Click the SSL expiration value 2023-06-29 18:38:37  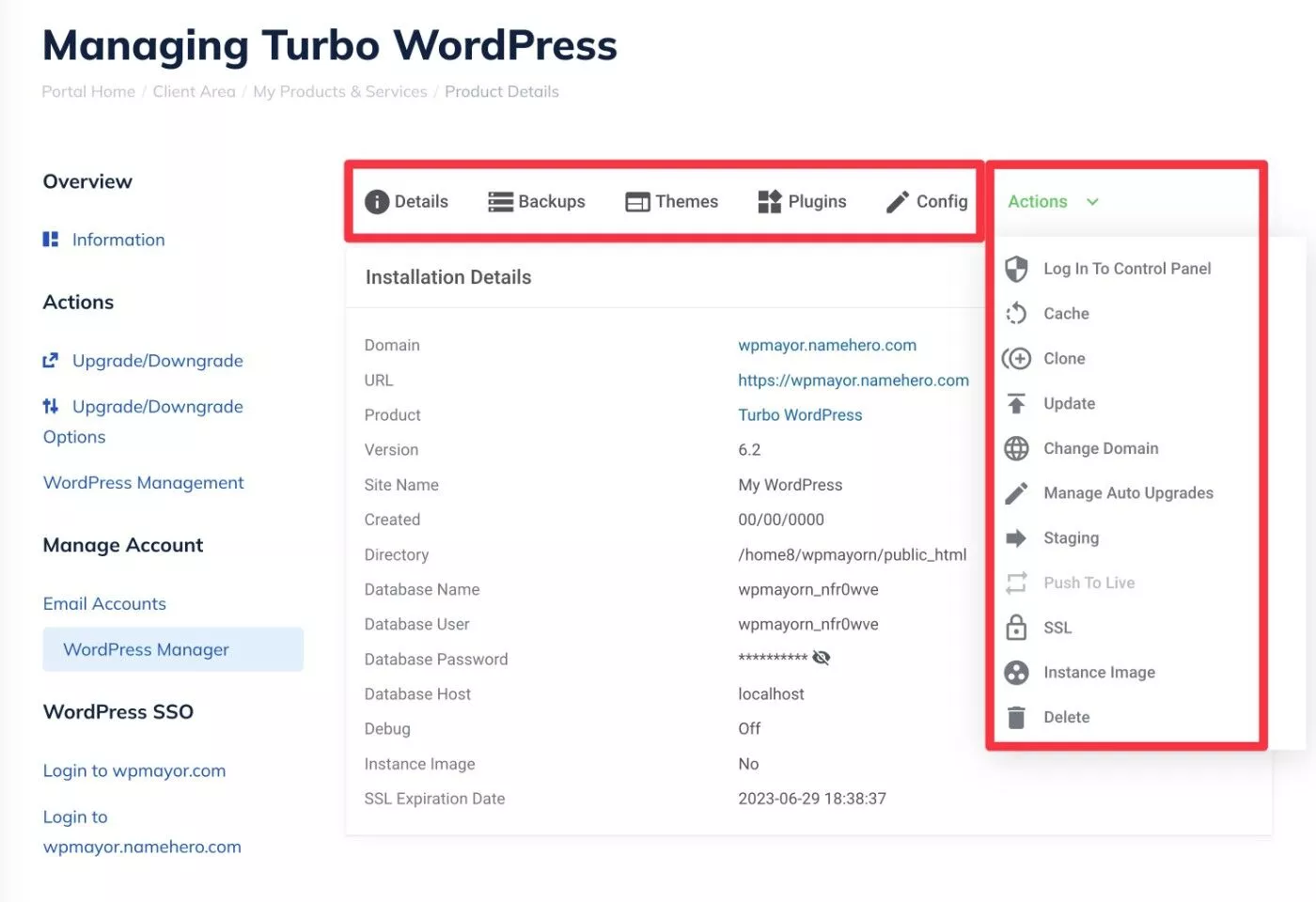coord(812,799)
